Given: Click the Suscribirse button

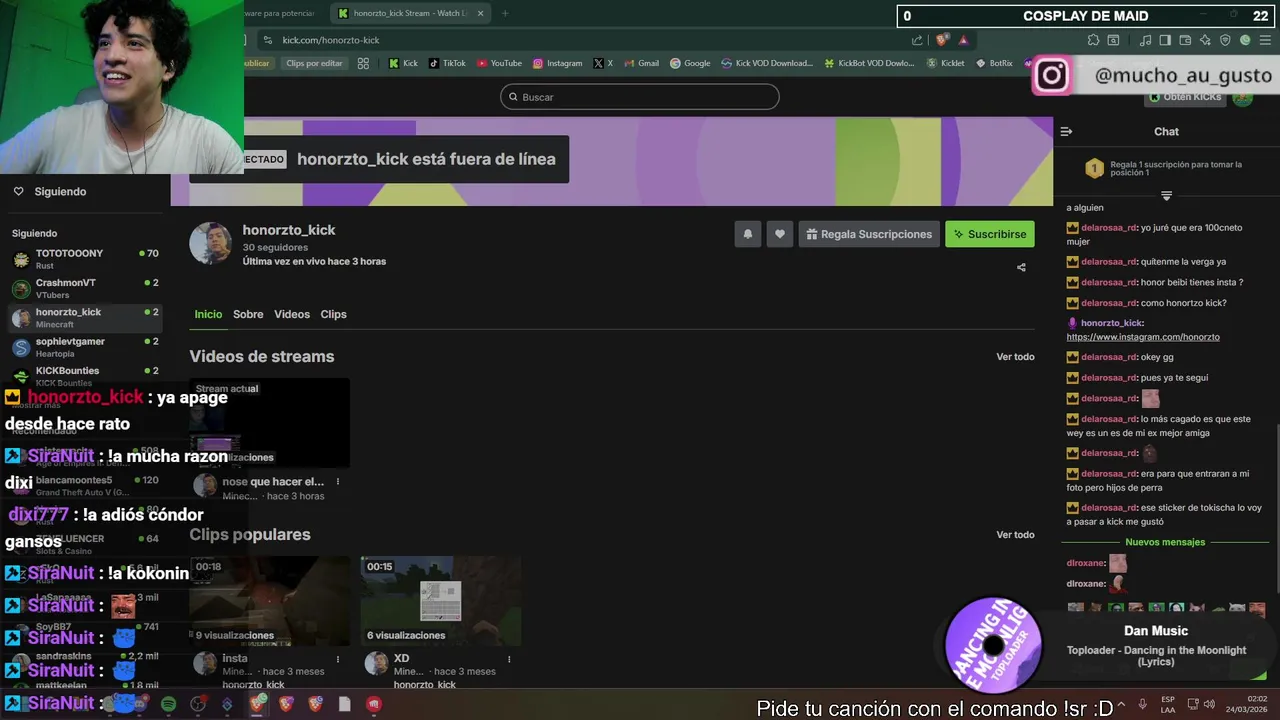Looking at the screenshot, I should point(990,234).
